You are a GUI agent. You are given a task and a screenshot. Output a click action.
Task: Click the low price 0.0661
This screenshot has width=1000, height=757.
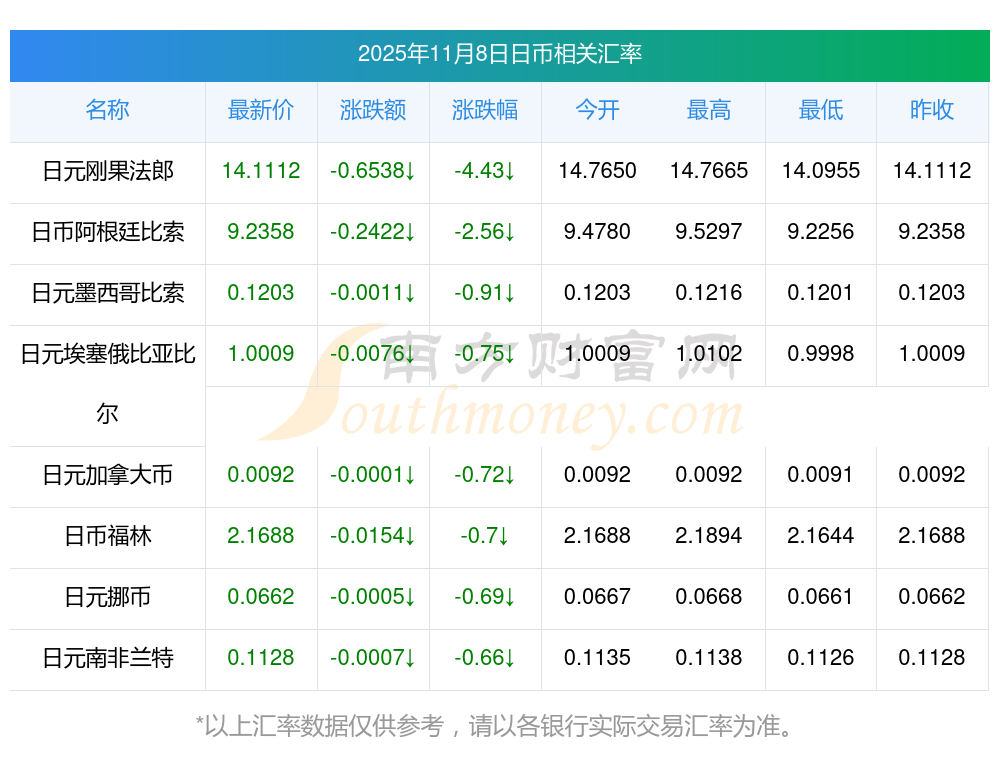pyautogui.click(x=821, y=597)
